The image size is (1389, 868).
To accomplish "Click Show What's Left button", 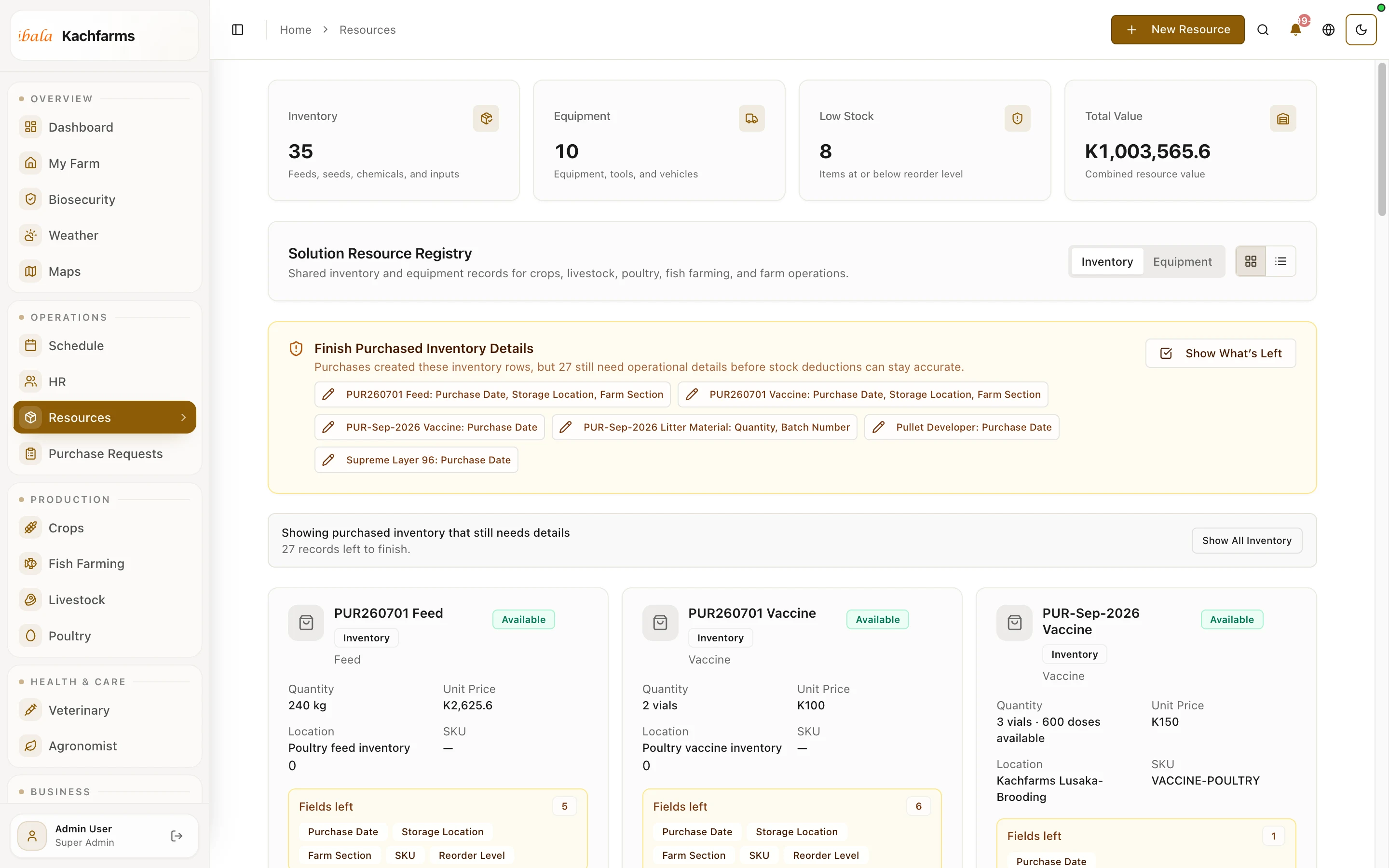I will [1220, 353].
